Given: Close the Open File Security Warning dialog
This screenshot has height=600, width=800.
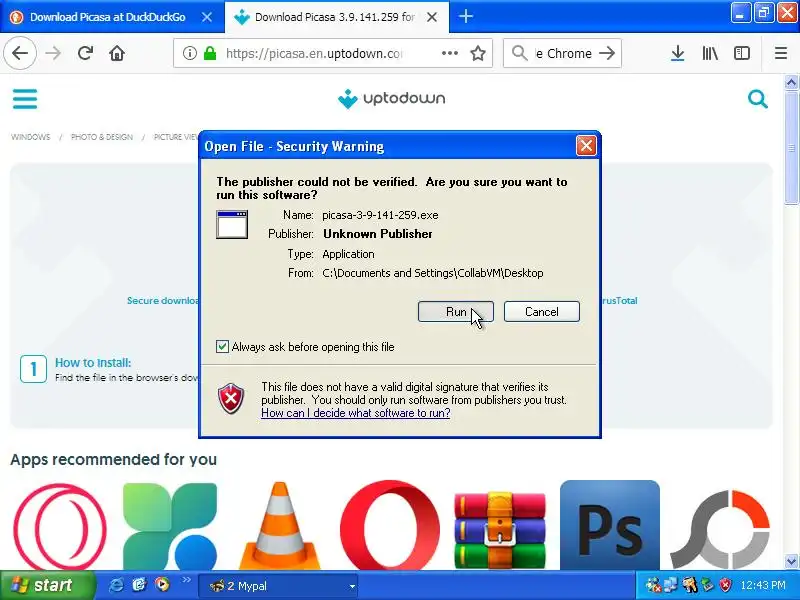Looking at the screenshot, I should click(586, 146).
